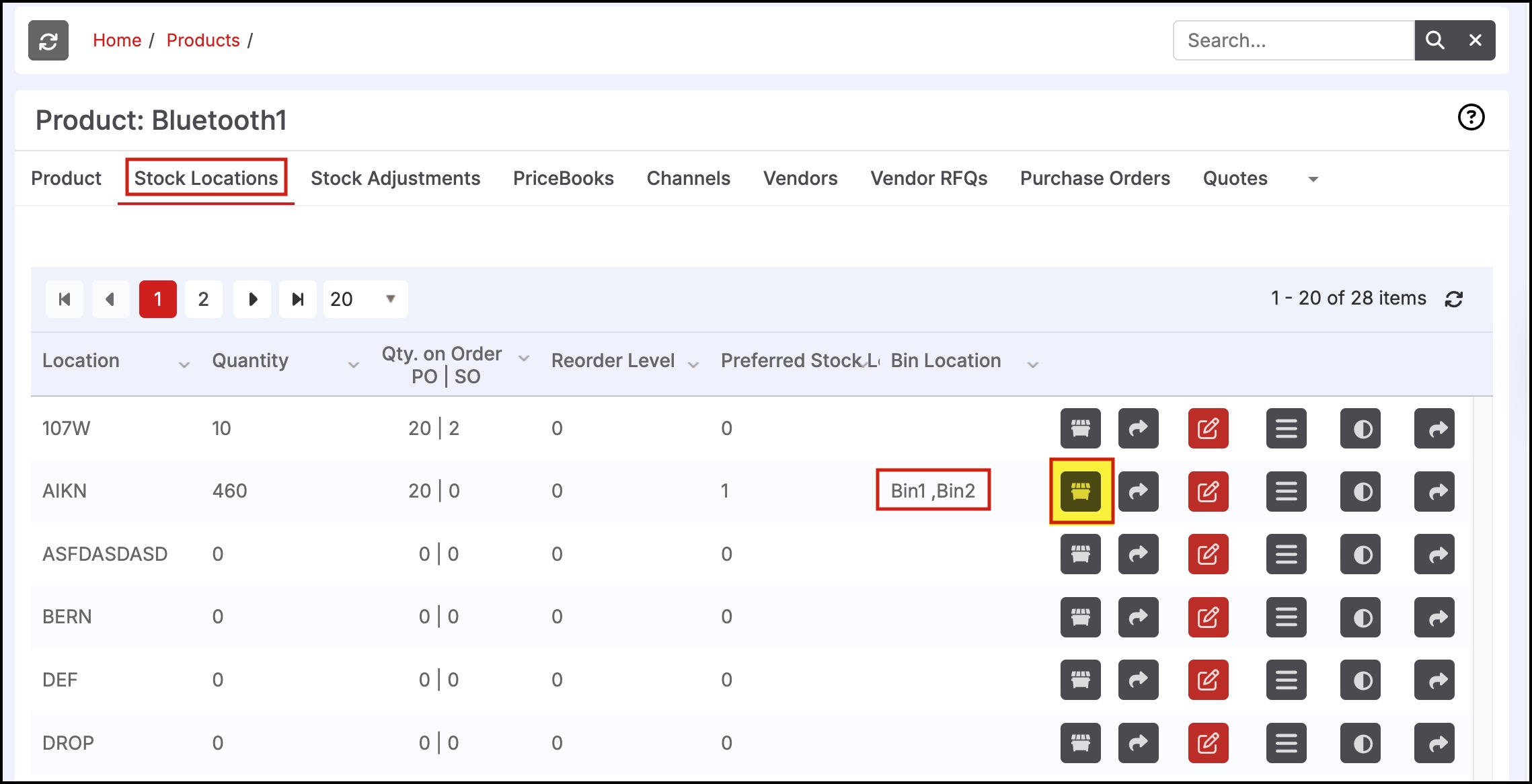Click the red edit icon in the AIKN row

(x=1209, y=492)
